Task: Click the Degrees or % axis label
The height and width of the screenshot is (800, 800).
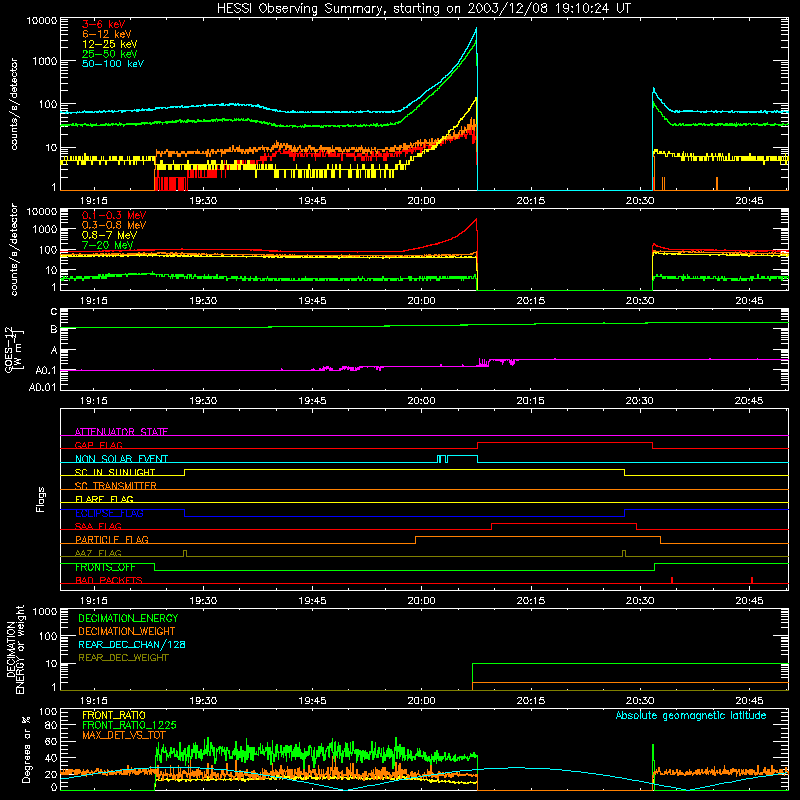Action: [x=26, y=749]
